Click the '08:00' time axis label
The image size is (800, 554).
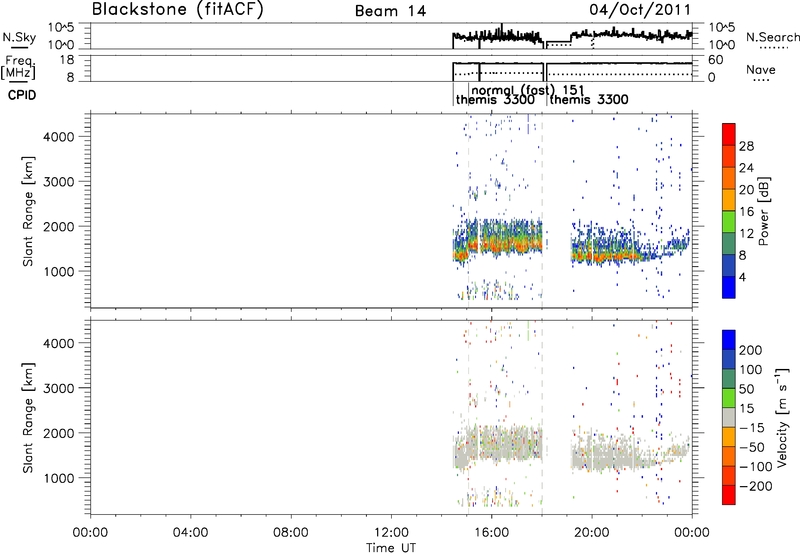pyautogui.click(x=291, y=533)
